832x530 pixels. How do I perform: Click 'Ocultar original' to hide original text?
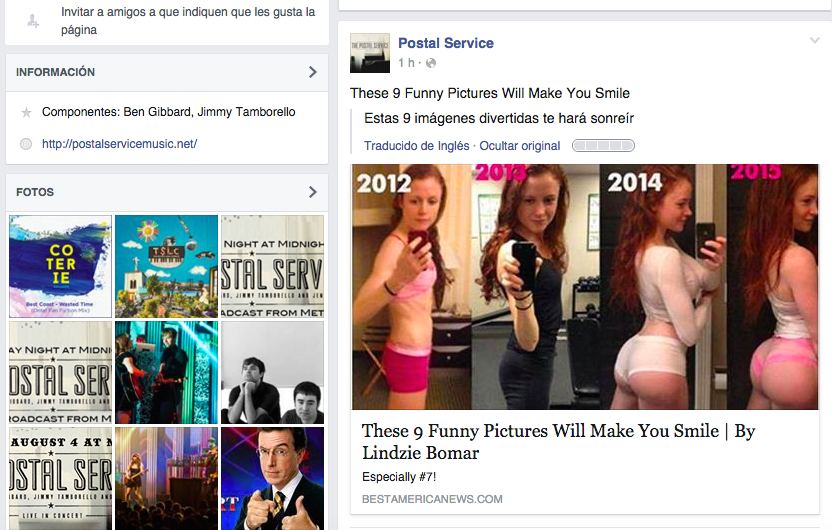519,145
